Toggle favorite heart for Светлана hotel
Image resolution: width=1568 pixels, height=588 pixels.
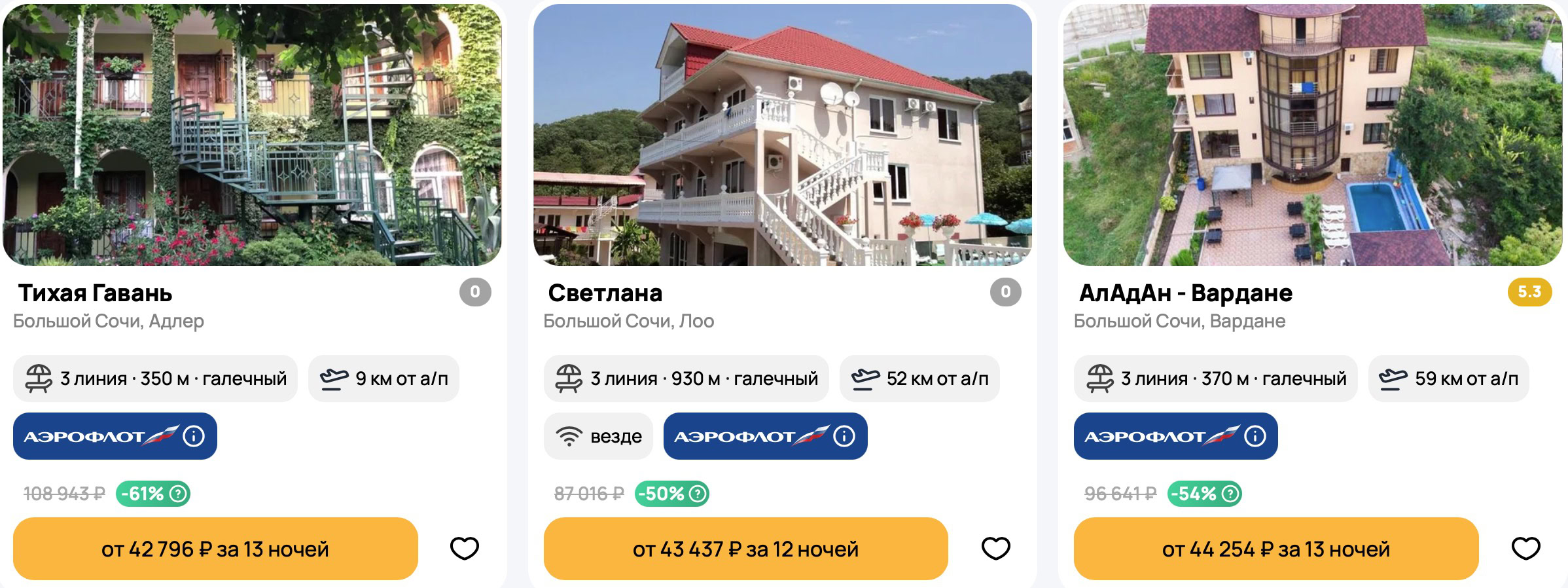click(995, 548)
